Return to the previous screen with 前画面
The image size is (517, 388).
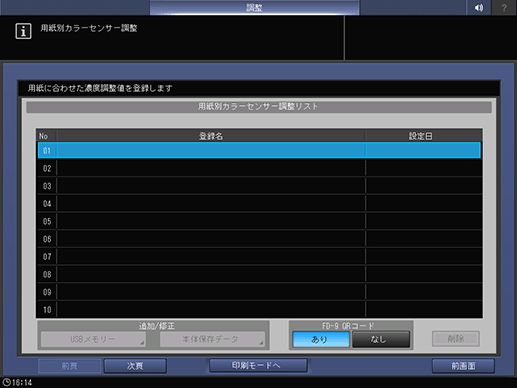point(463,366)
